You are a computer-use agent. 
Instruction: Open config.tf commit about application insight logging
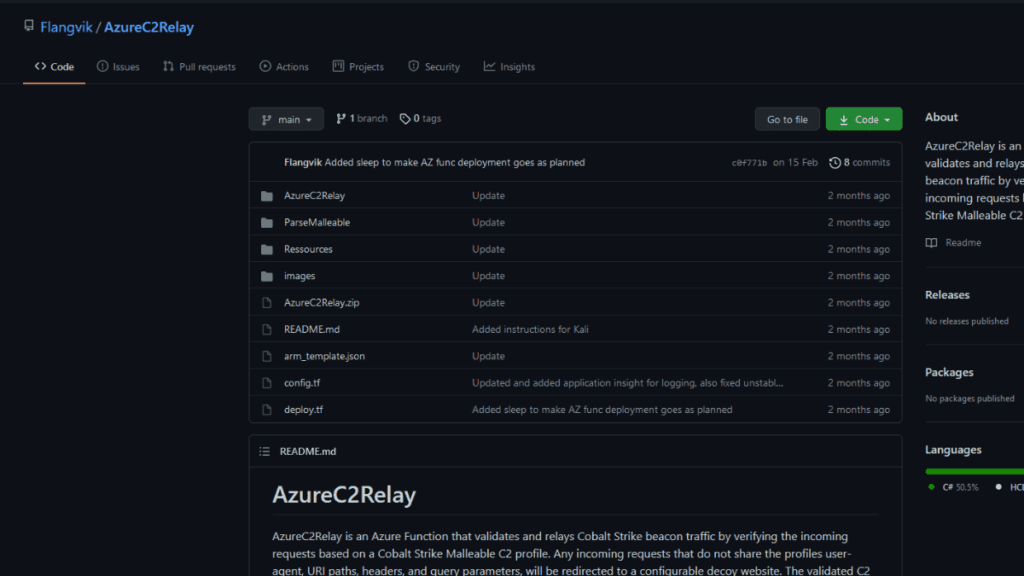point(628,383)
